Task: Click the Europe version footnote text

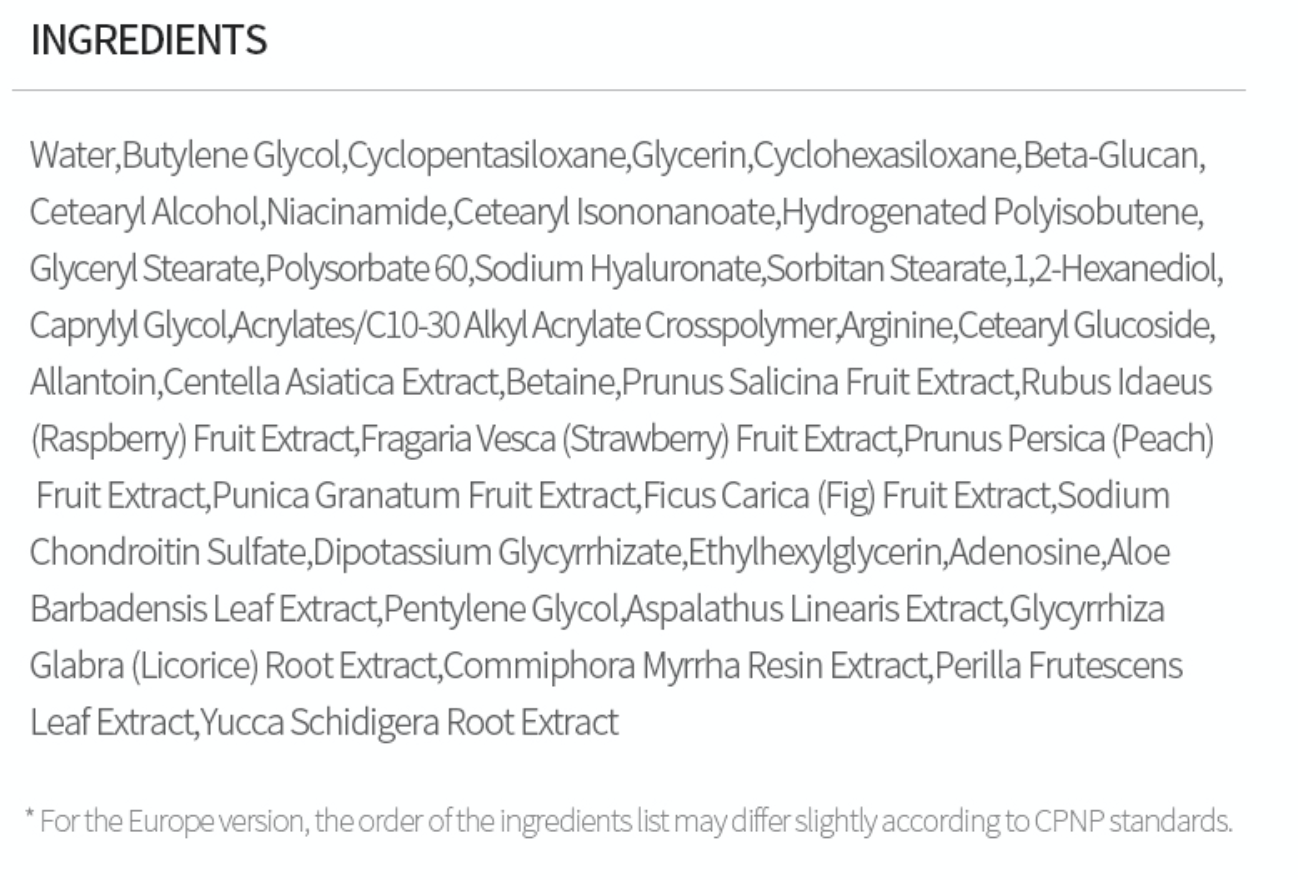Action: (x=628, y=822)
